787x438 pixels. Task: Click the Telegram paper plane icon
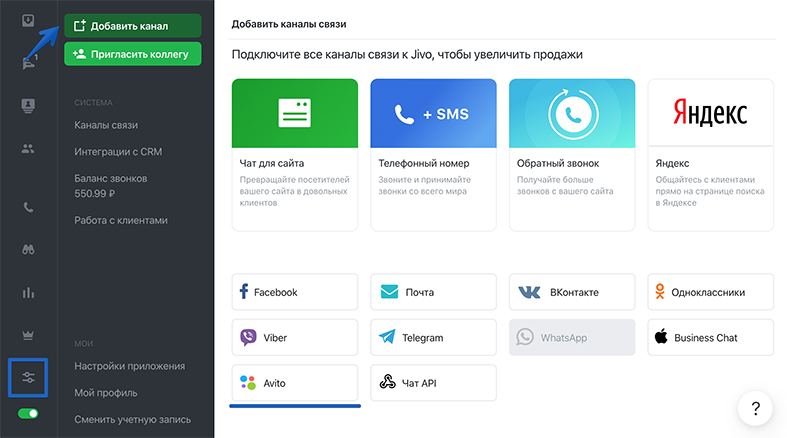click(x=387, y=337)
